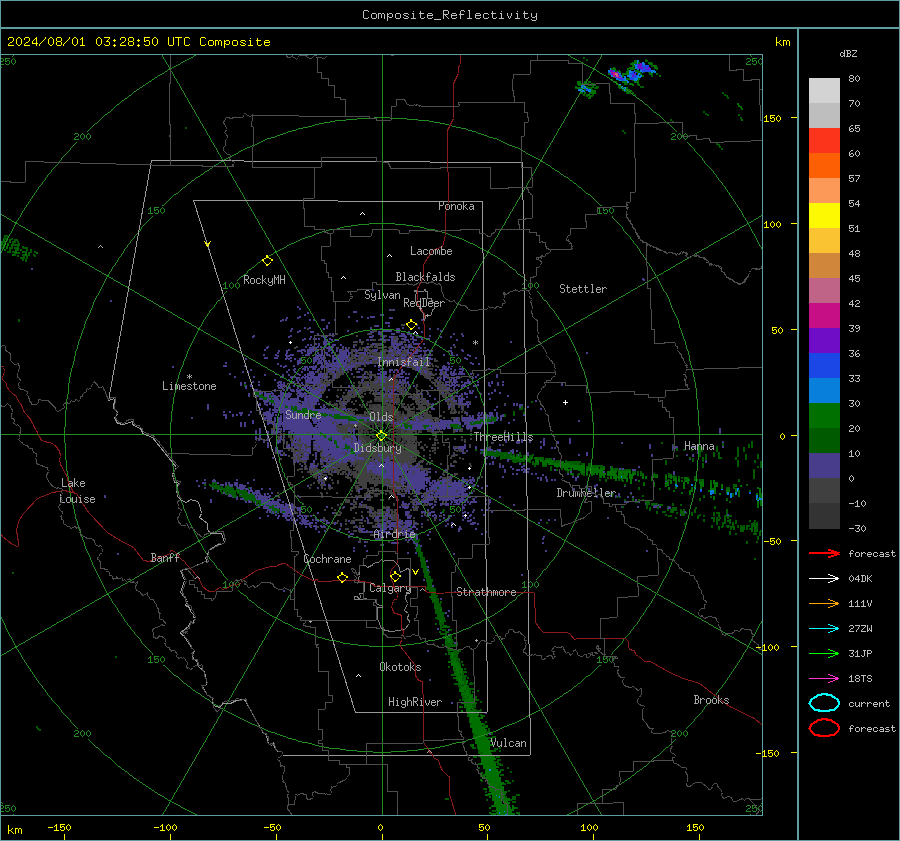
Task: Click the red forecast arrow in legend
Action: pos(824,553)
